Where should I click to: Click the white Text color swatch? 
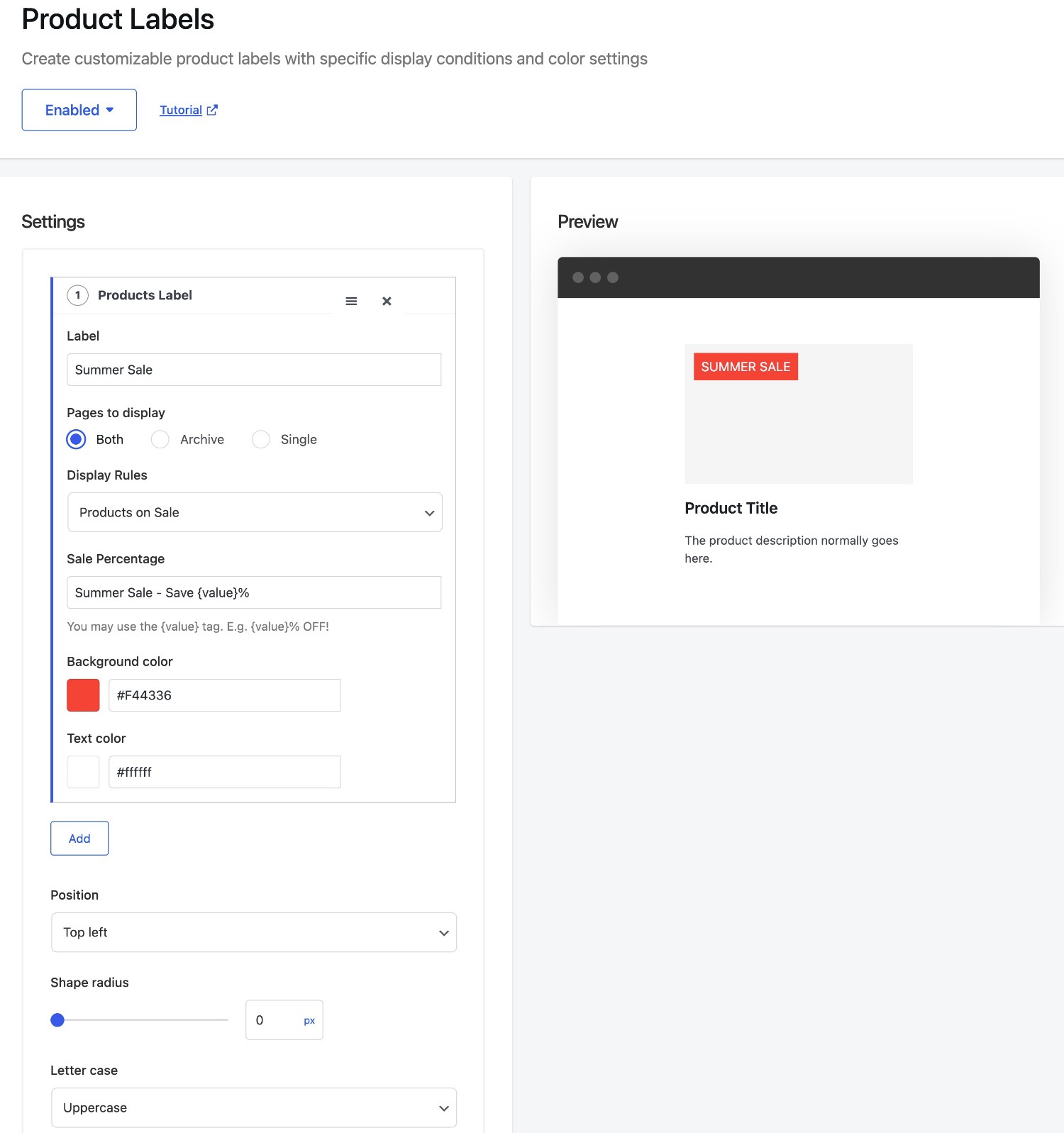click(x=83, y=772)
